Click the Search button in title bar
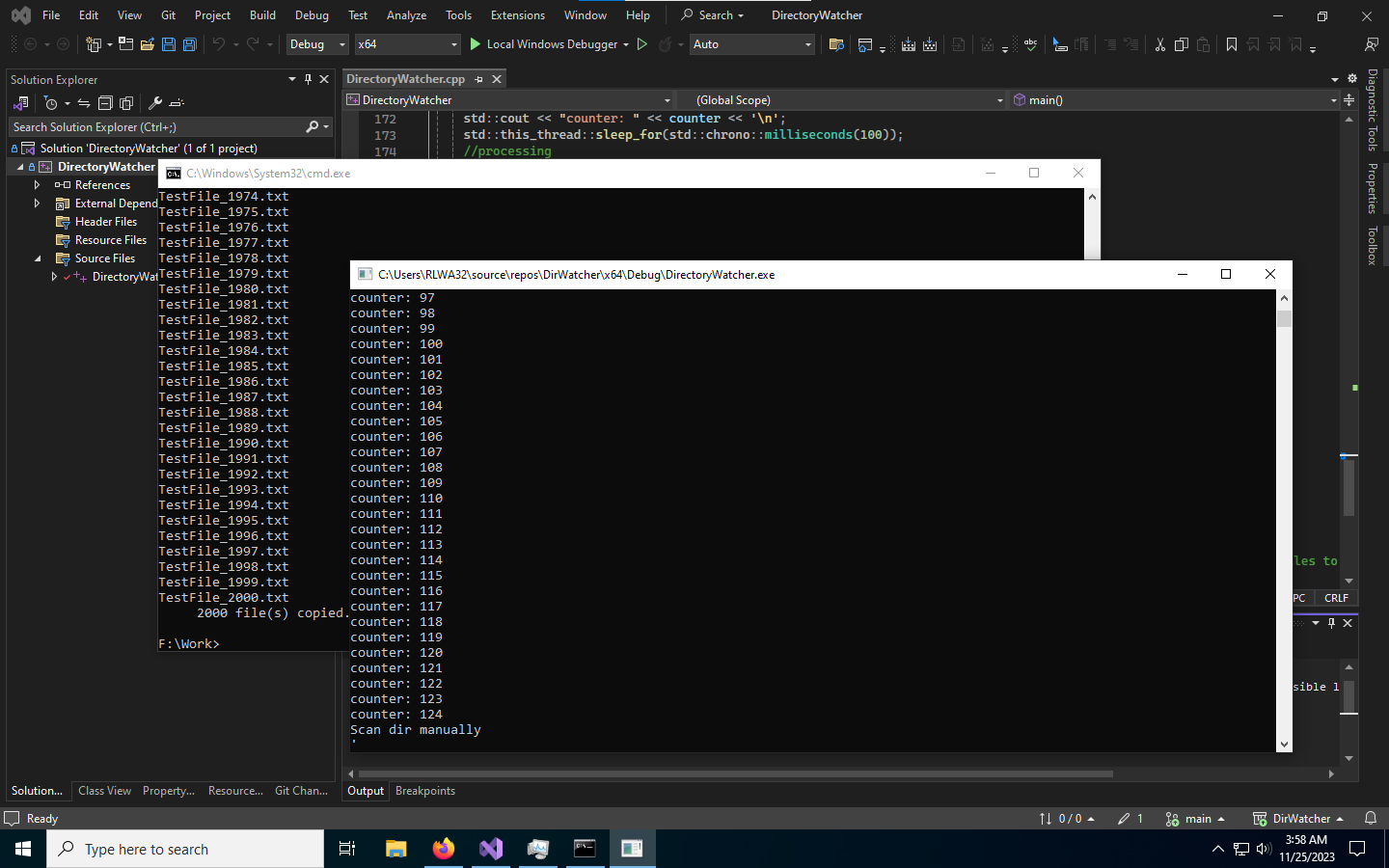The width and height of the screenshot is (1389, 868). (x=713, y=15)
